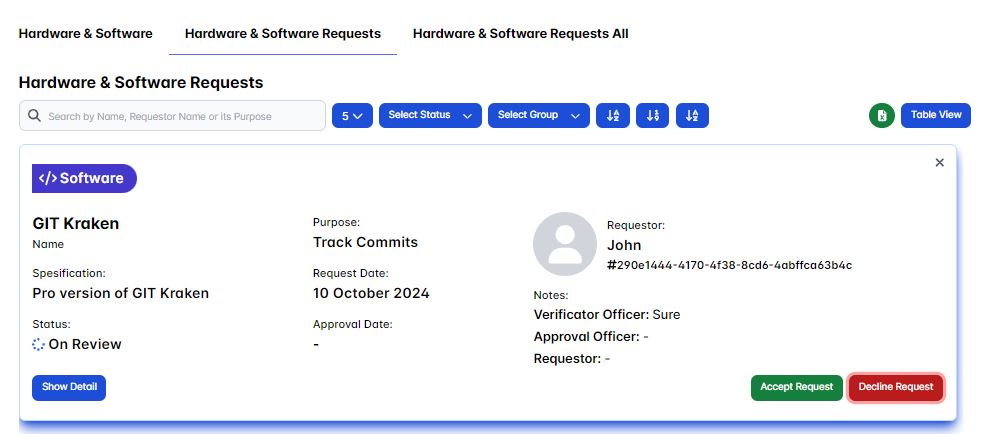The height and width of the screenshot is (434, 987).
Task: Close the GIT Kraken request card
Action: pyautogui.click(x=939, y=162)
